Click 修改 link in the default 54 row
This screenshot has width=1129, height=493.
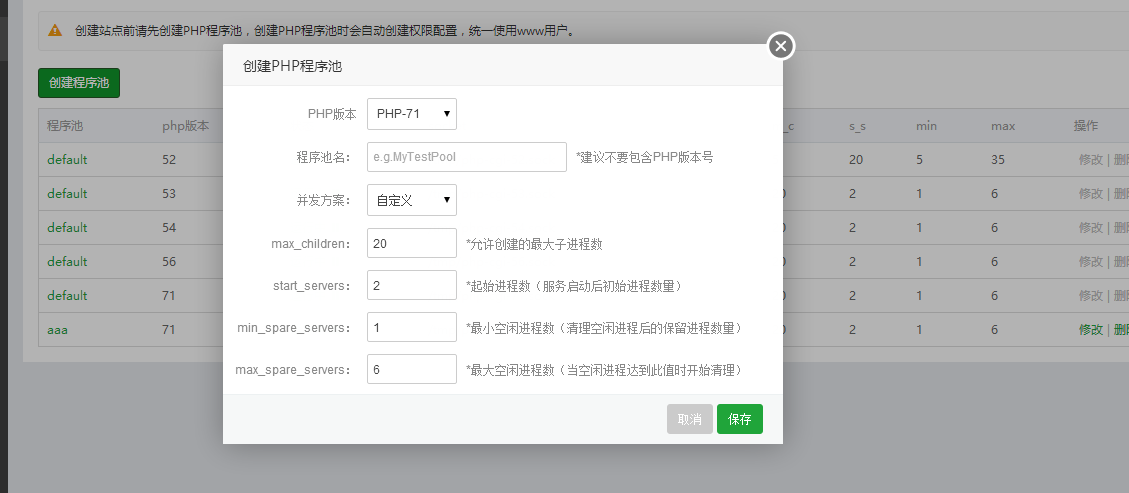pyautogui.click(x=1090, y=227)
